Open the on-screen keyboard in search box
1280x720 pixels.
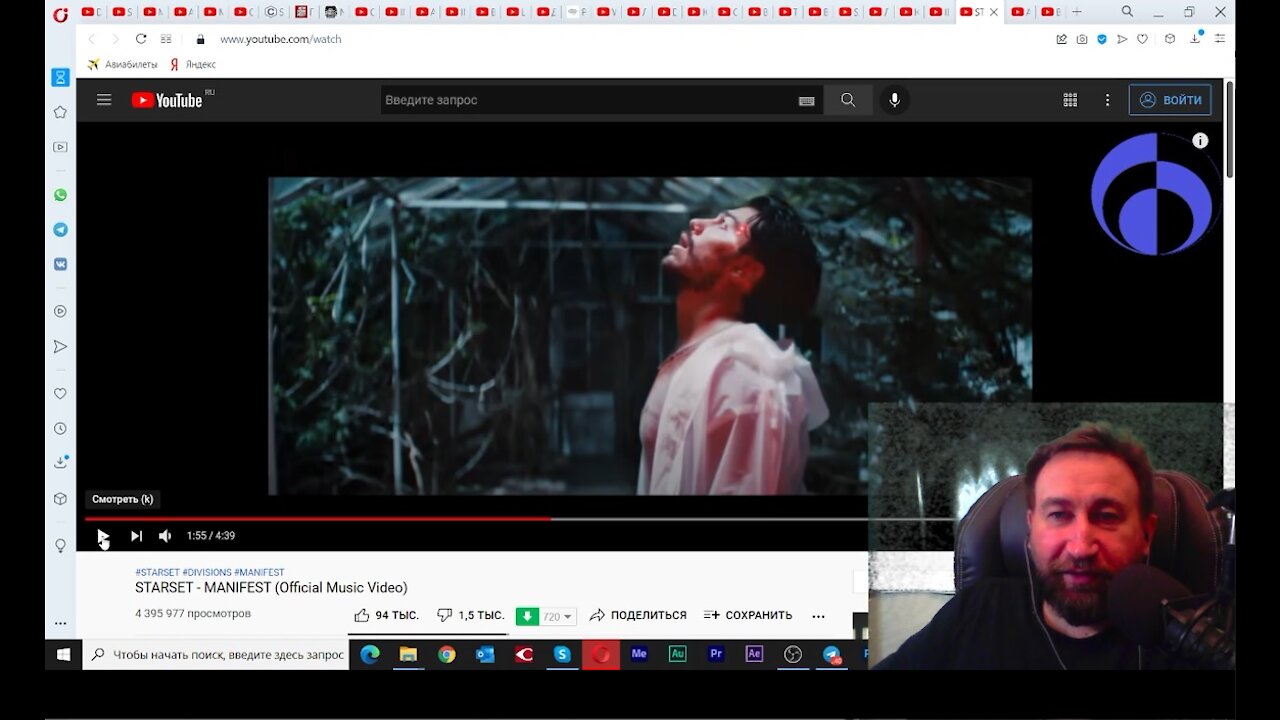pyautogui.click(x=806, y=101)
